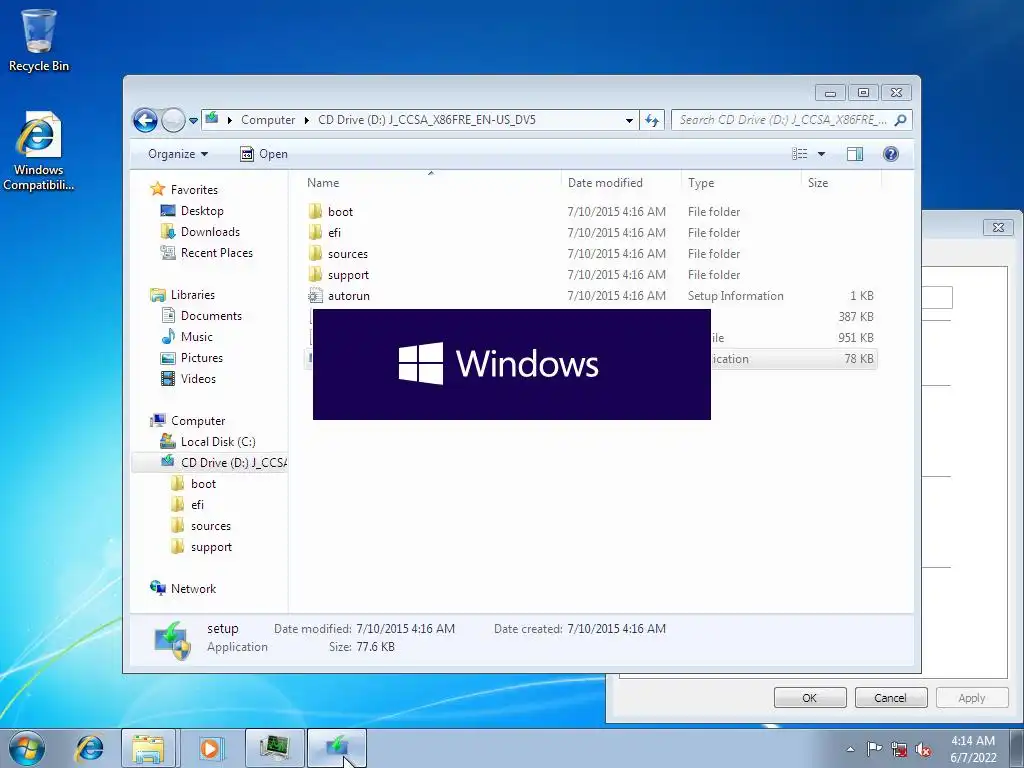Show hidden tray icons arrow

coord(850,749)
